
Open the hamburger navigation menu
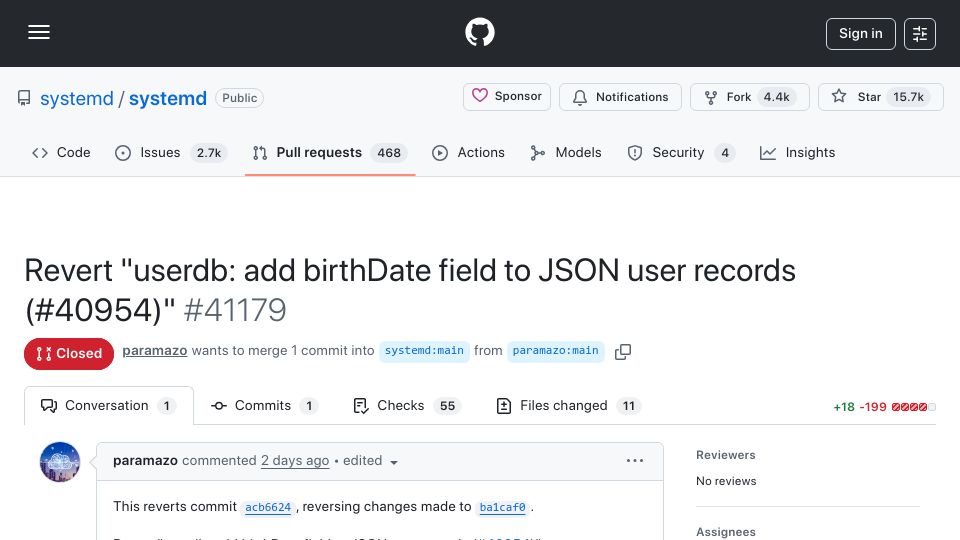pyautogui.click(x=39, y=32)
